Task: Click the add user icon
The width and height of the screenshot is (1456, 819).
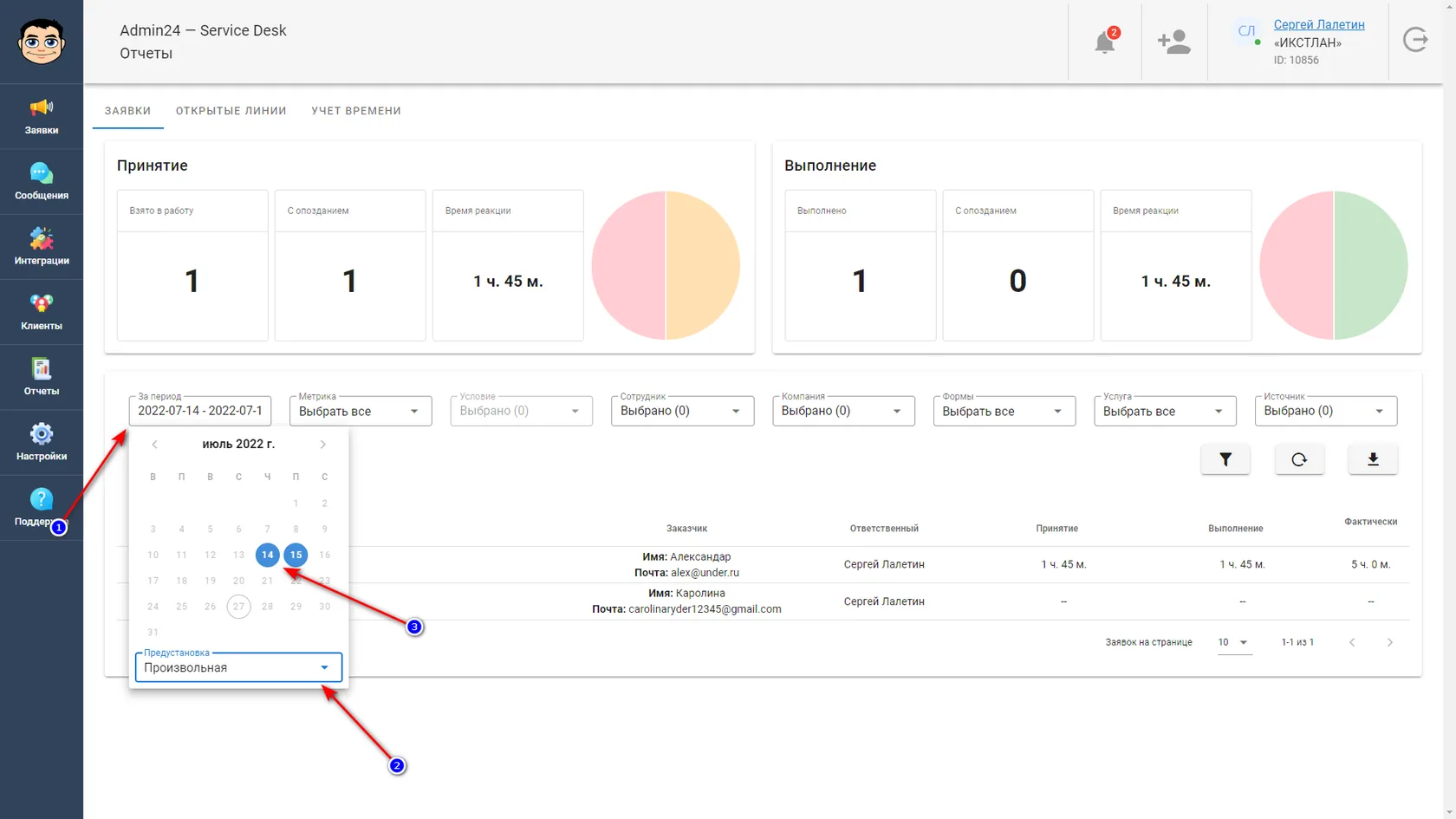Action: coord(1174,42)
